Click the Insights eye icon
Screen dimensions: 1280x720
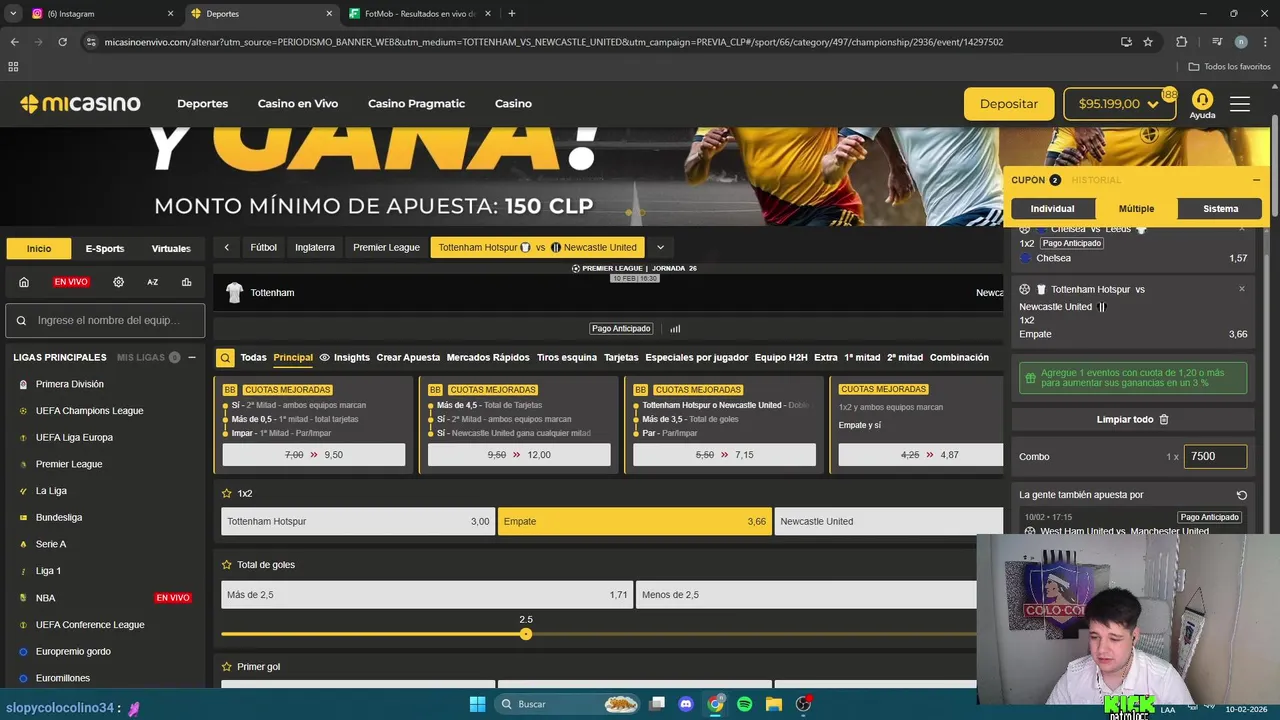coord(324,357)
